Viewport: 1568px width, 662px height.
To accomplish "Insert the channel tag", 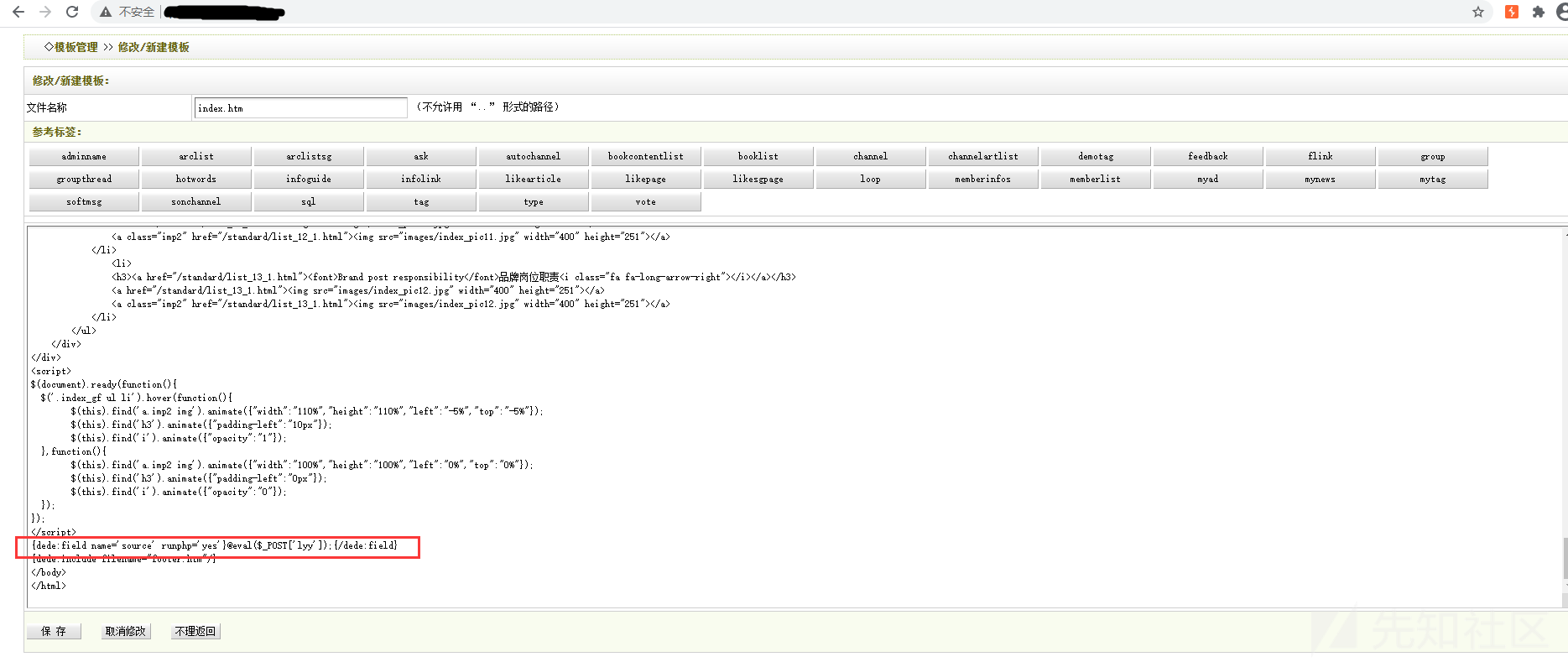I will click(871, 156).
